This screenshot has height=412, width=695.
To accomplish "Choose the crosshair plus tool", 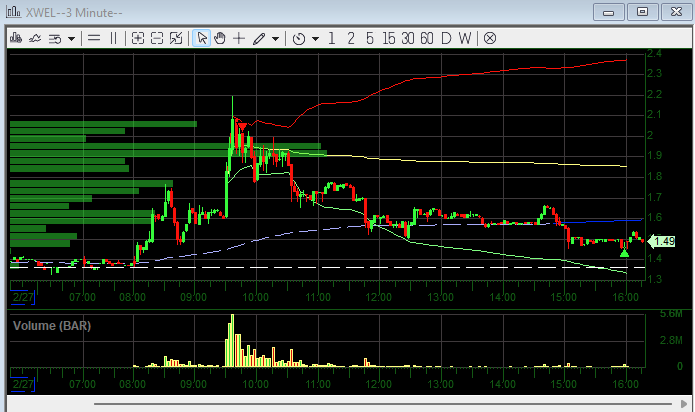I will 239,39.
